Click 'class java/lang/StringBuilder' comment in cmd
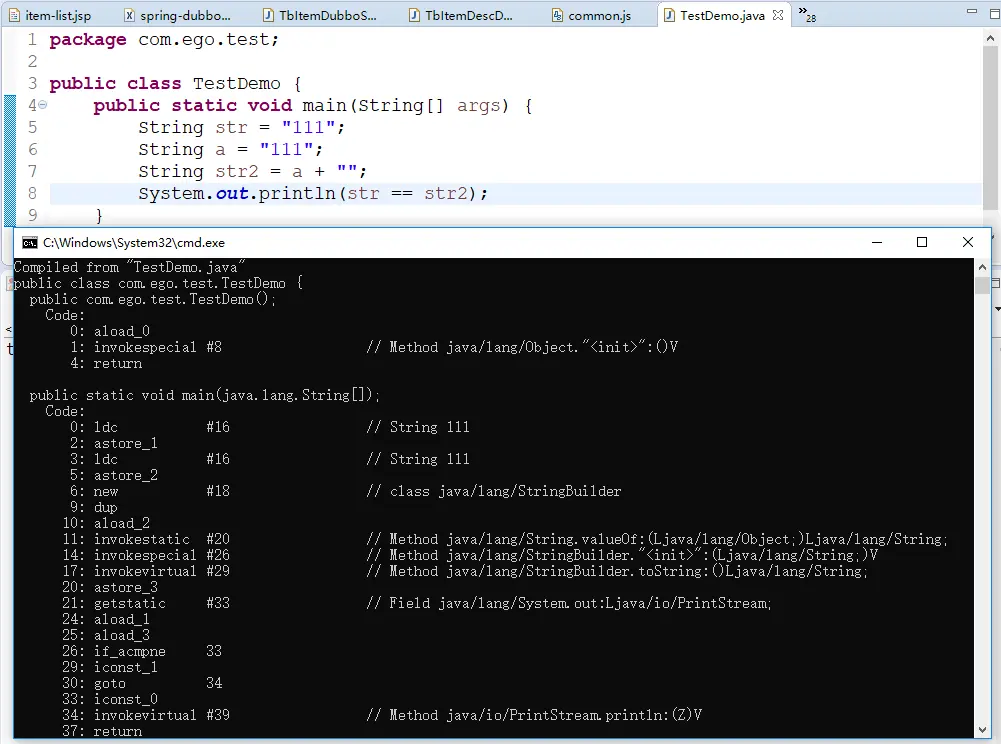Viewport: 1001px width, 744px height. coord(506,491)
